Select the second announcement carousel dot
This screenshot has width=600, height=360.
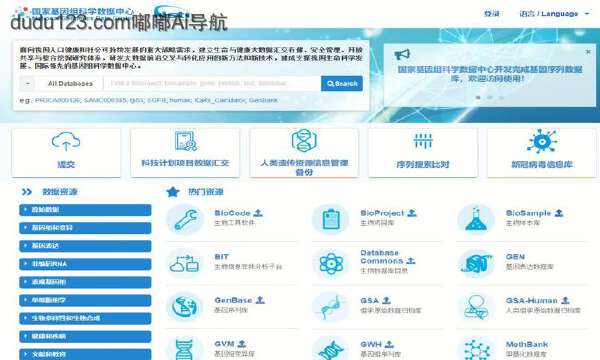tap(489, 98)
